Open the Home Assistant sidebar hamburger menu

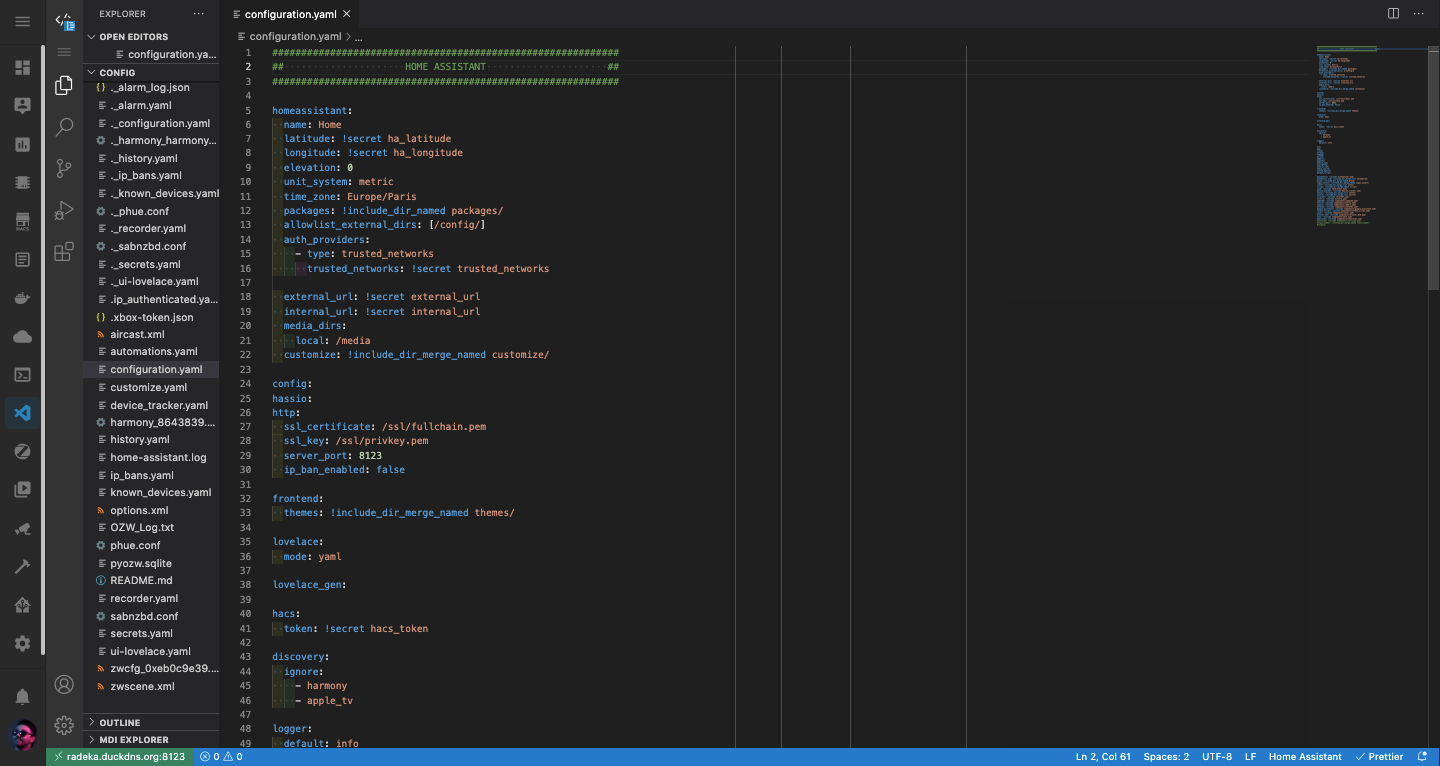point(22,21)
